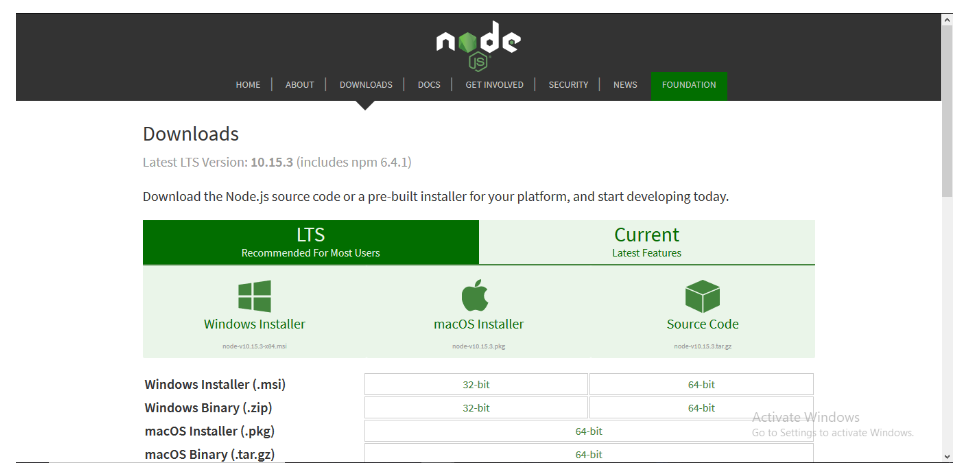Click the vertical scrollbar thumb
The image size is (976, 476).
pyautogui.click(x=947, y=112)
